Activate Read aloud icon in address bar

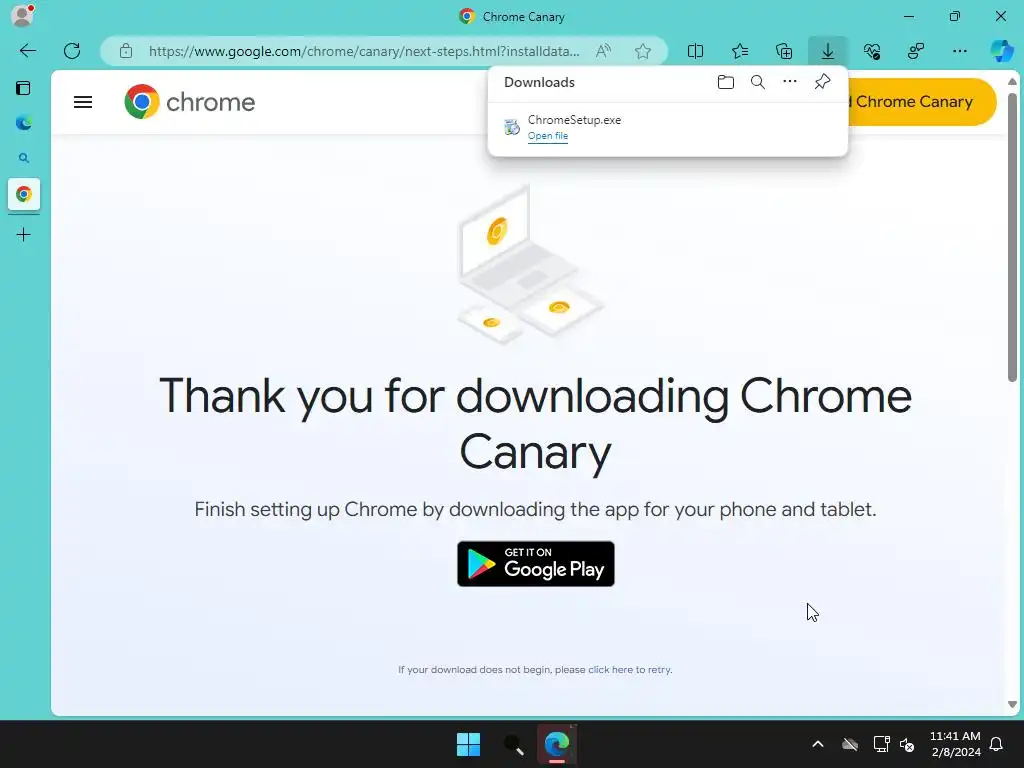pyautogui.click(x=603, y=51)
